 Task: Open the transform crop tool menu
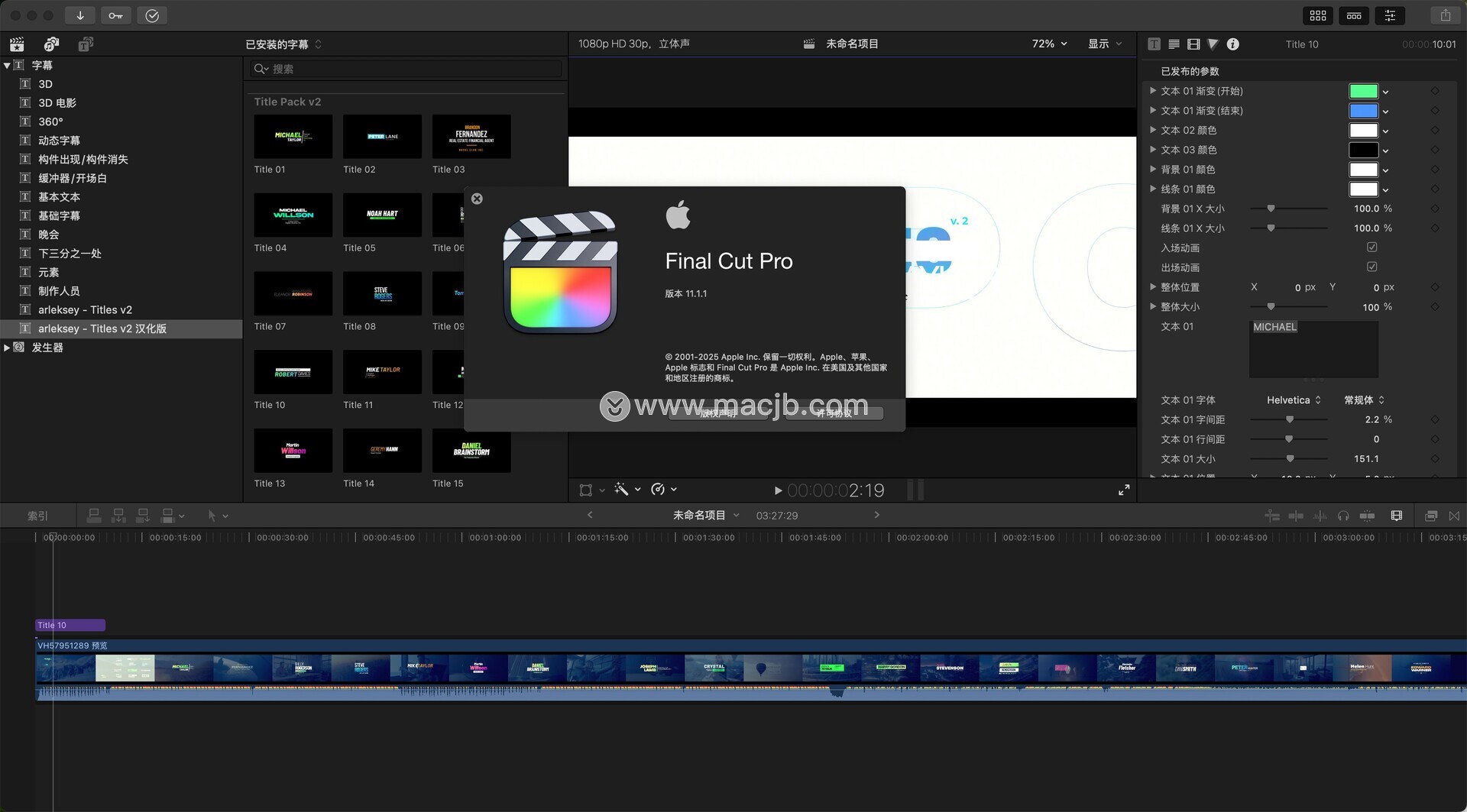pos(591,490)
